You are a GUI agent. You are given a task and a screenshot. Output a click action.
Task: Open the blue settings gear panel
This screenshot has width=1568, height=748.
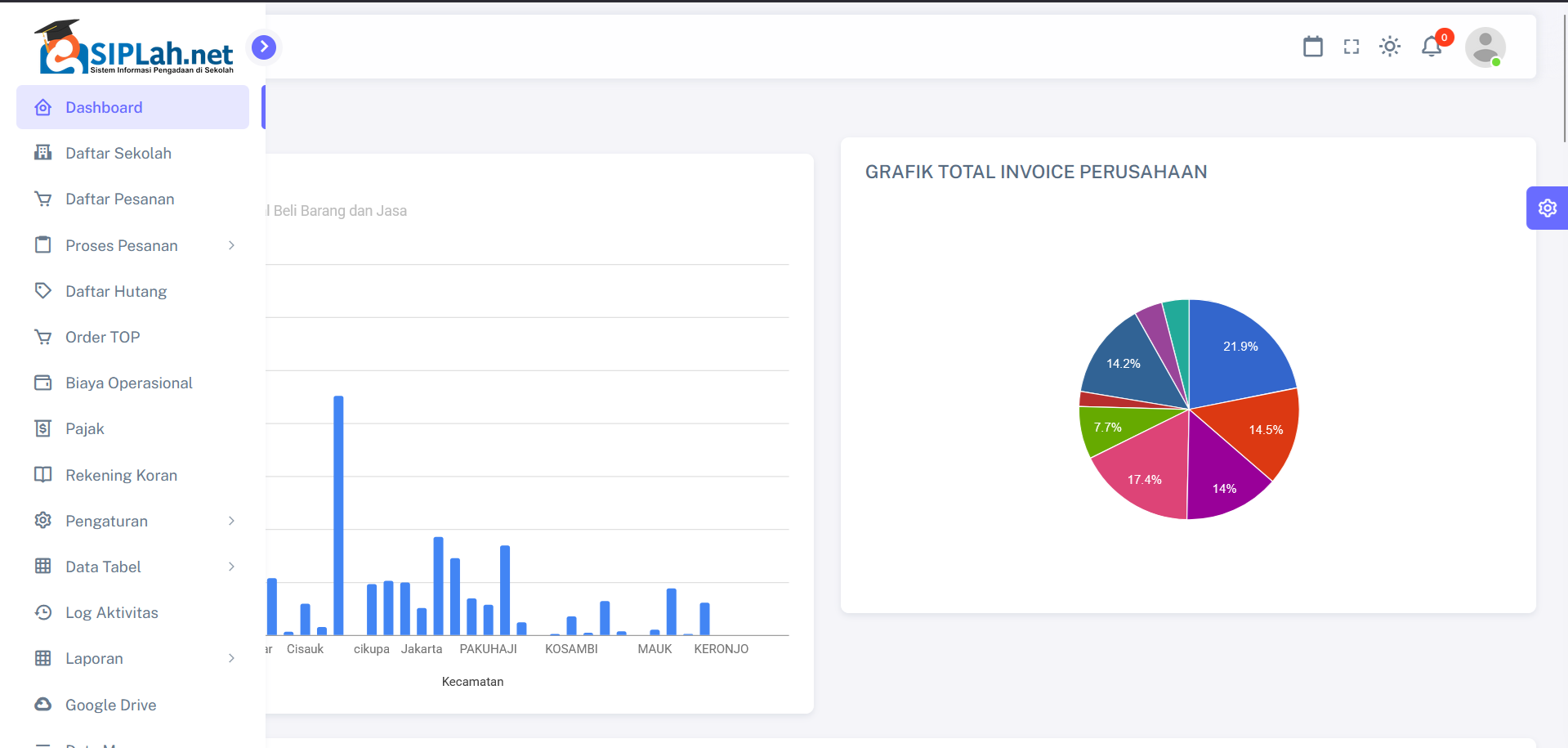pyautogui.click(x=1547, y=208)
